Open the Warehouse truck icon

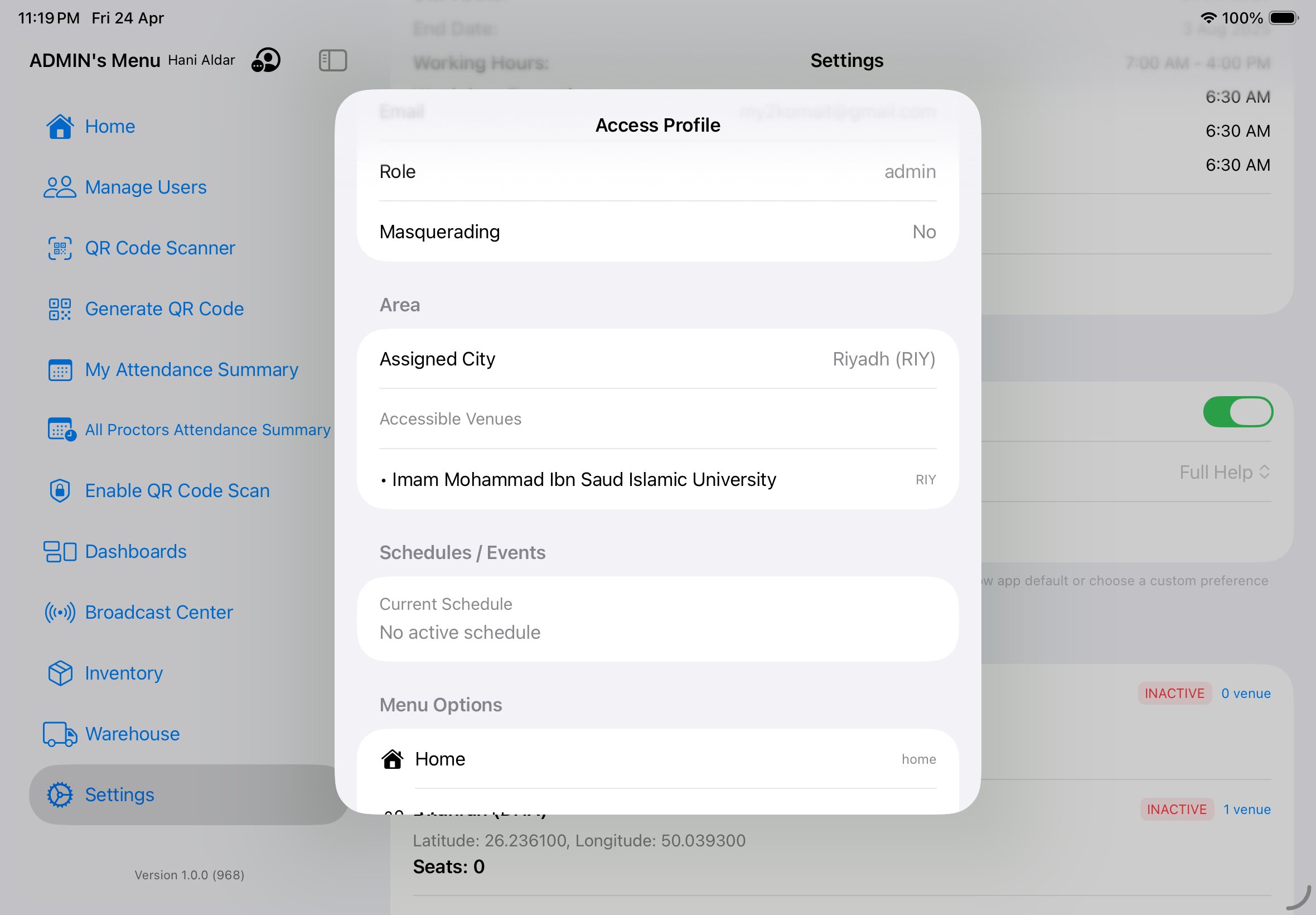[x=60, y=734]
